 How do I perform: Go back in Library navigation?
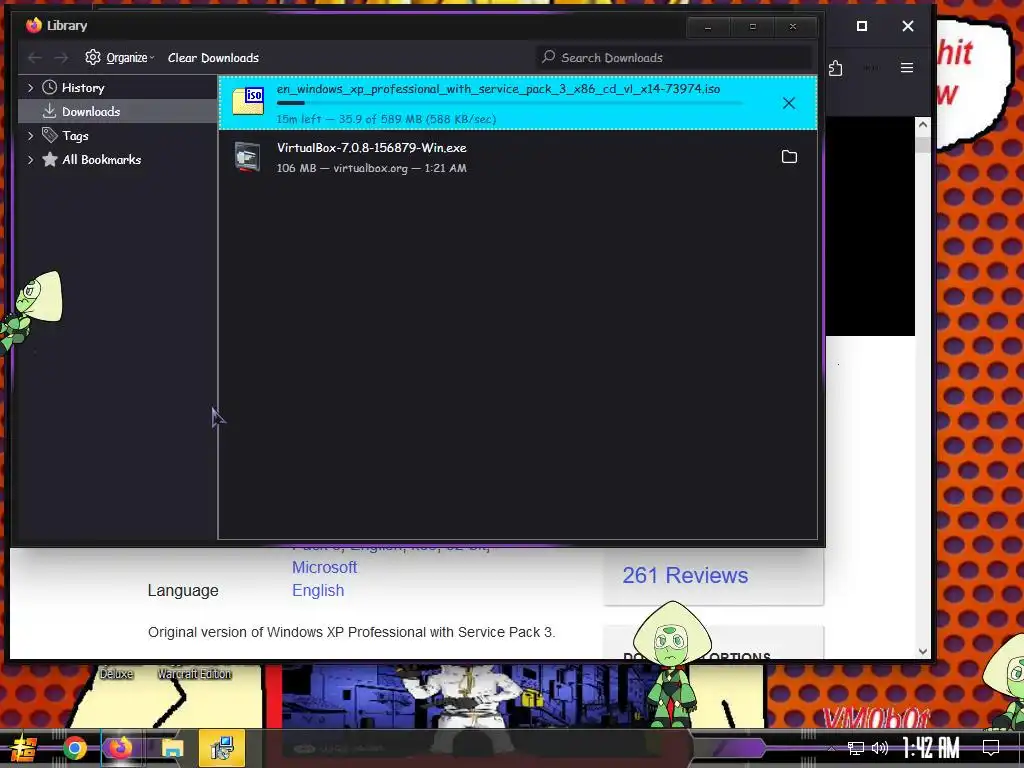point(35,58)
